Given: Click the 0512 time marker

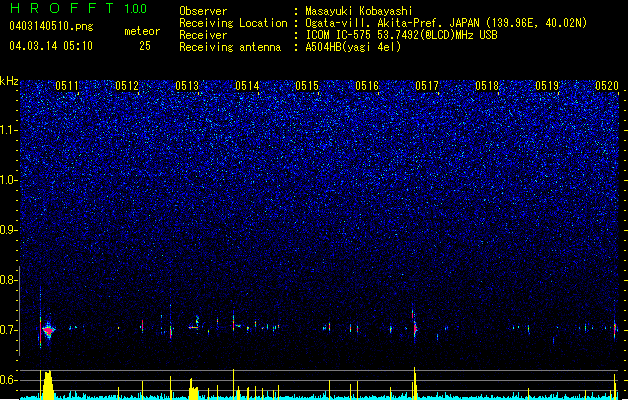Looking at the screenshot, I should point(127,86).
